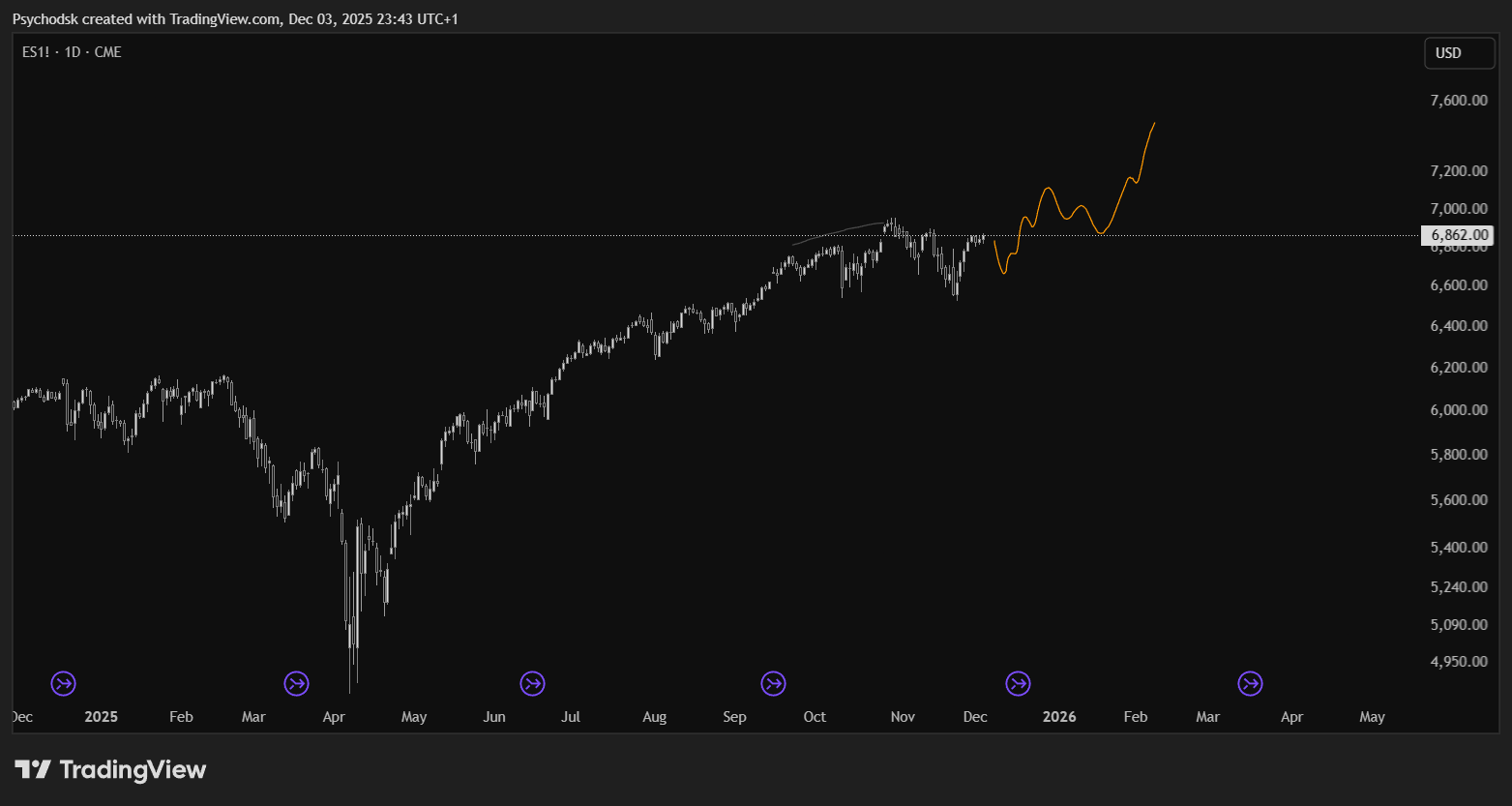Click the May label at the time axis end

pos(1372,717)
